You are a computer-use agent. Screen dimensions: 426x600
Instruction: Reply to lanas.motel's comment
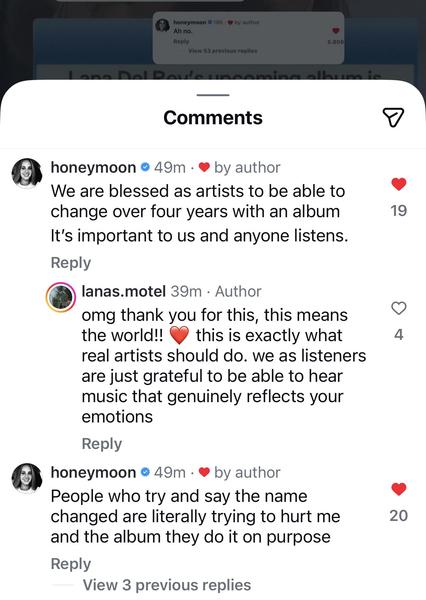102,444
